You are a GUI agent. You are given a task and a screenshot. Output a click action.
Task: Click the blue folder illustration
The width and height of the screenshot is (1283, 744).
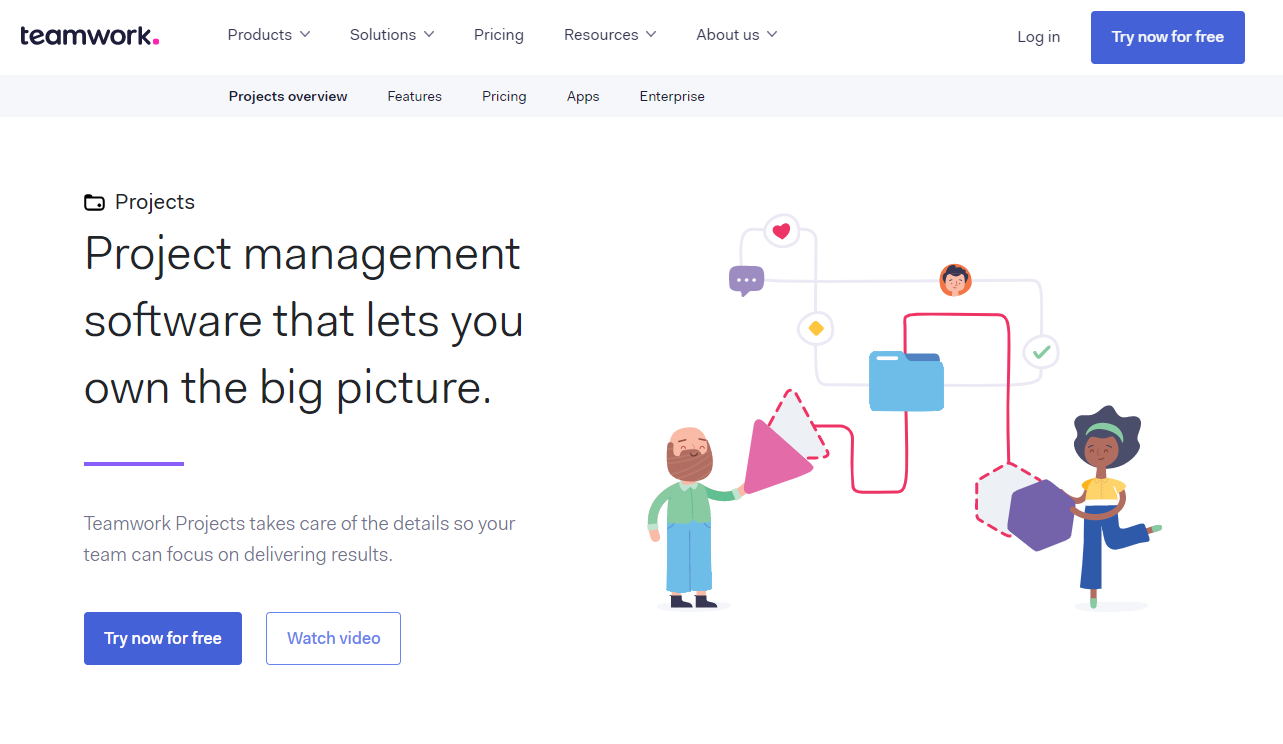tap(906, 381)
